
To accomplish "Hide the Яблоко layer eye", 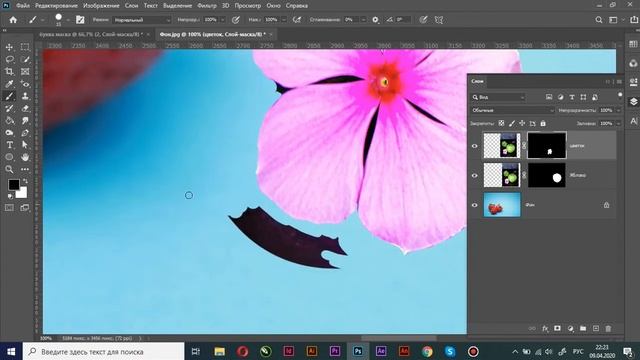I will pos(475,176).
